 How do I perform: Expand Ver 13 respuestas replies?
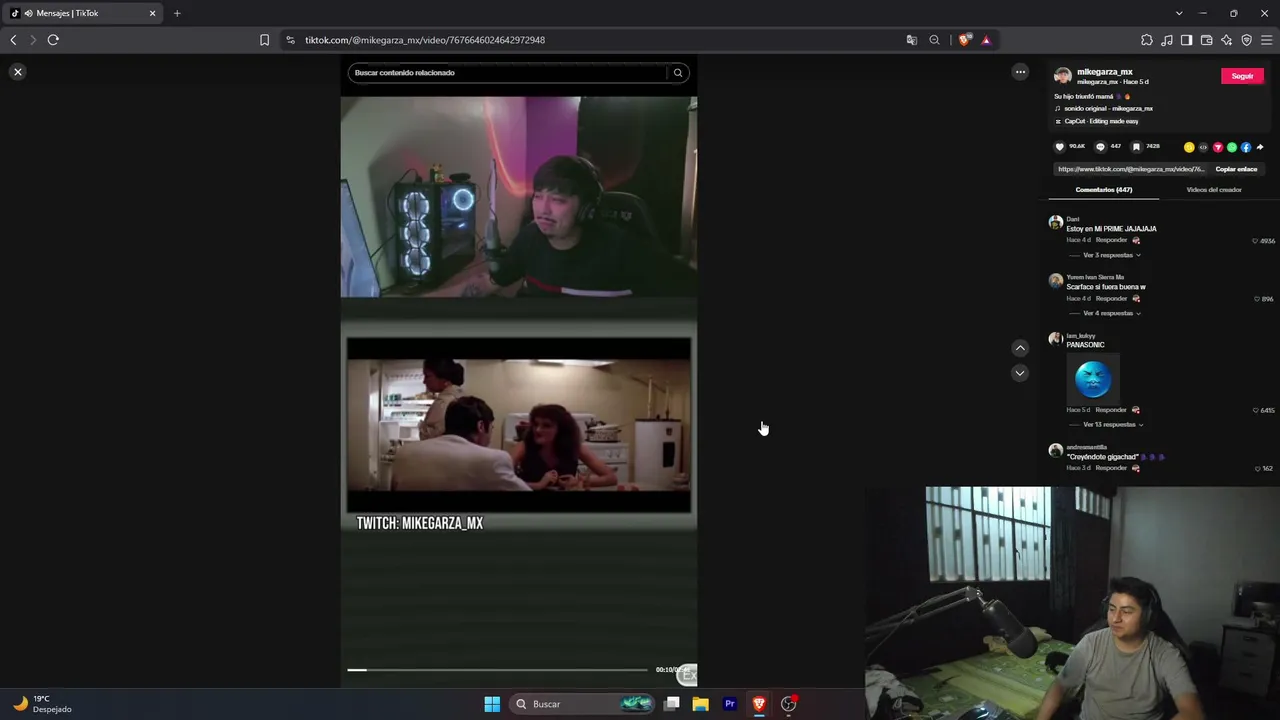(1113, 424)
